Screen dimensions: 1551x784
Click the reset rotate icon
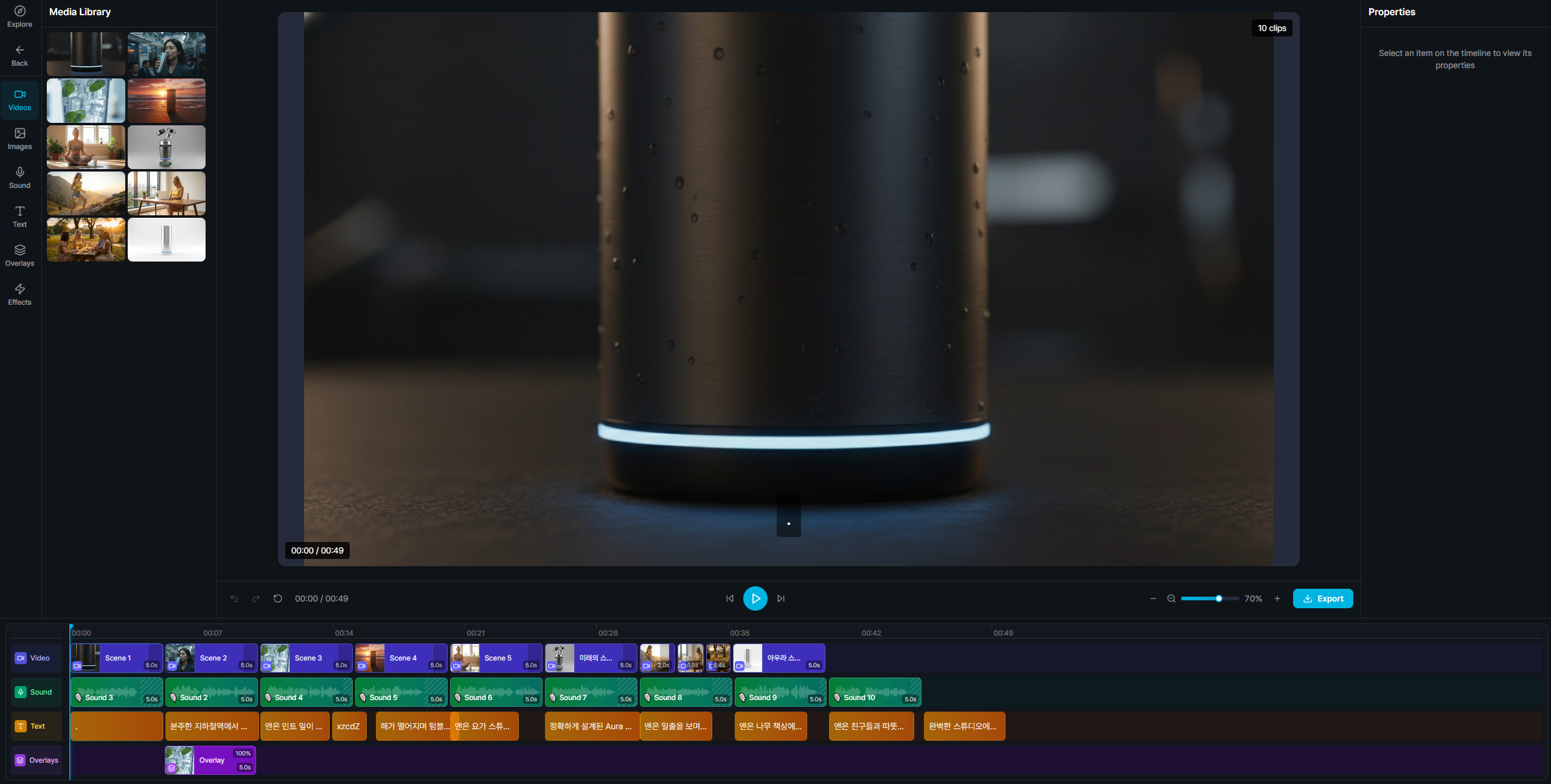point(278,598)
